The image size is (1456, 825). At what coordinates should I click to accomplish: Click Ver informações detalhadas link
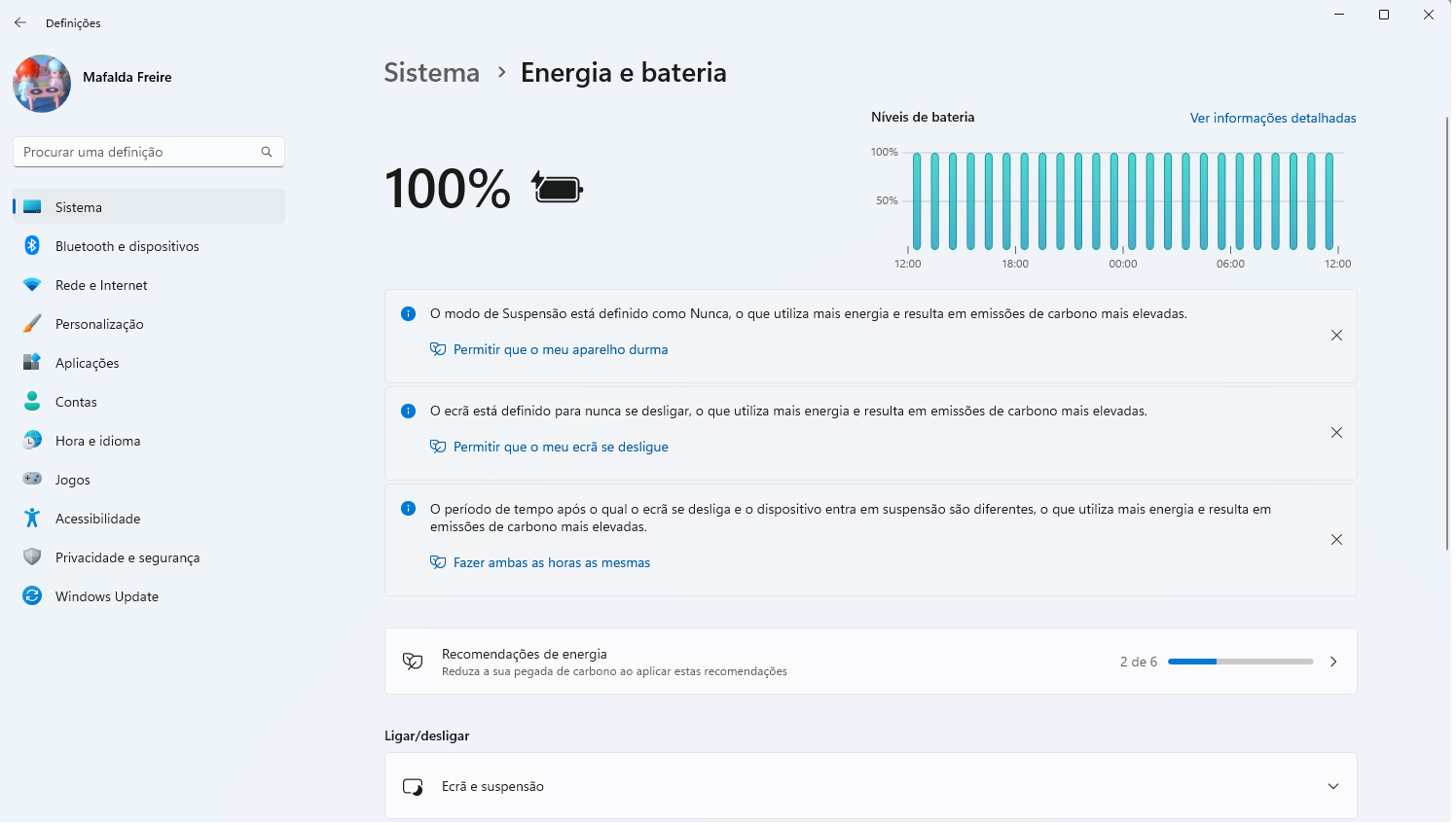(1272, 118)
